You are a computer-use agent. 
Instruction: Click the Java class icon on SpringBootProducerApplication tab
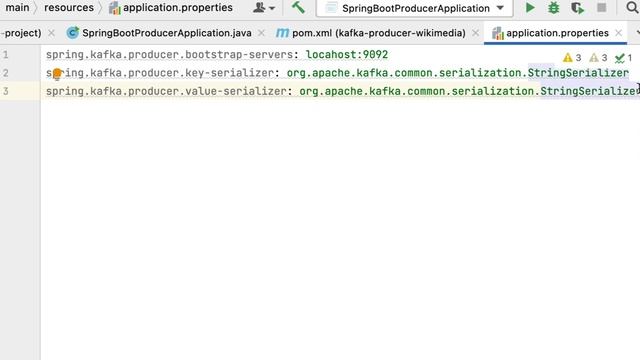pyautogui.click(x=73, y=33)
